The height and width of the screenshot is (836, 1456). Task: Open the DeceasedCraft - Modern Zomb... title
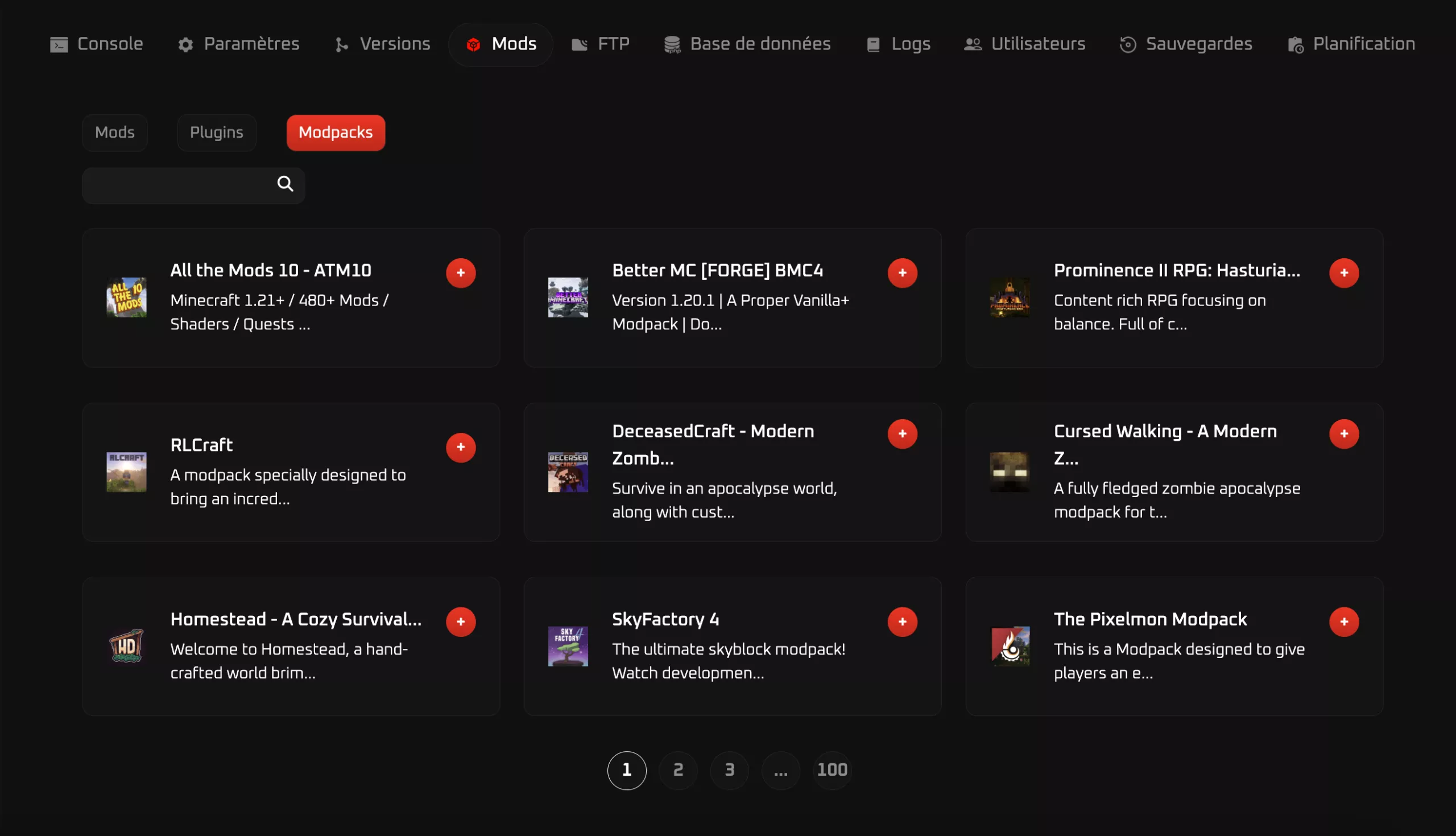pos(713,444)
